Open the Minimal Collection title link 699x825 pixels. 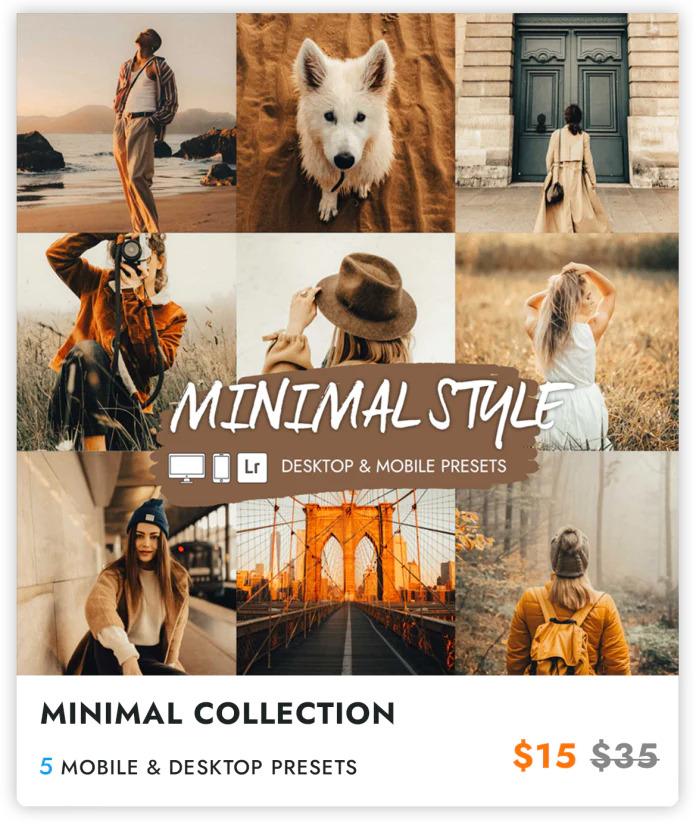point(217,714)
